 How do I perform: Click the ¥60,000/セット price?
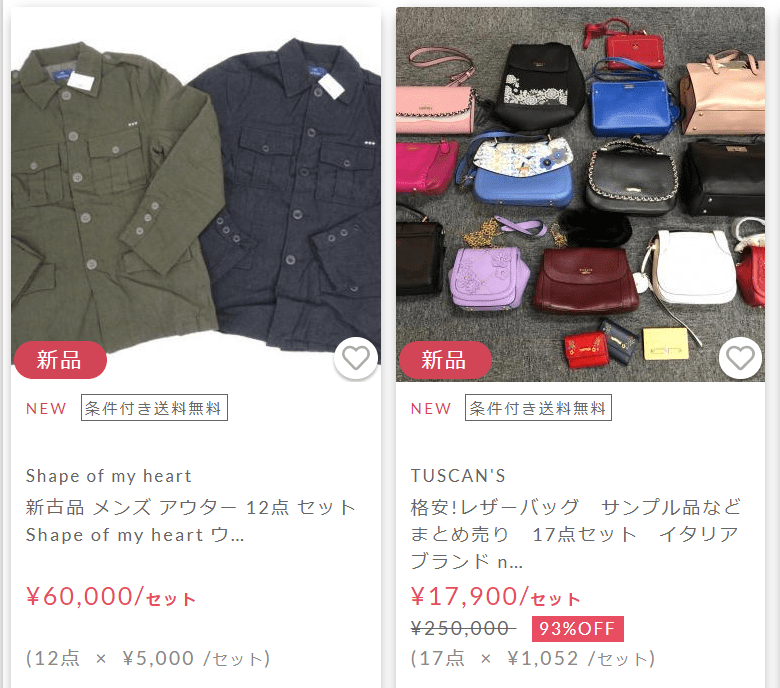click(x=111, y=596)
